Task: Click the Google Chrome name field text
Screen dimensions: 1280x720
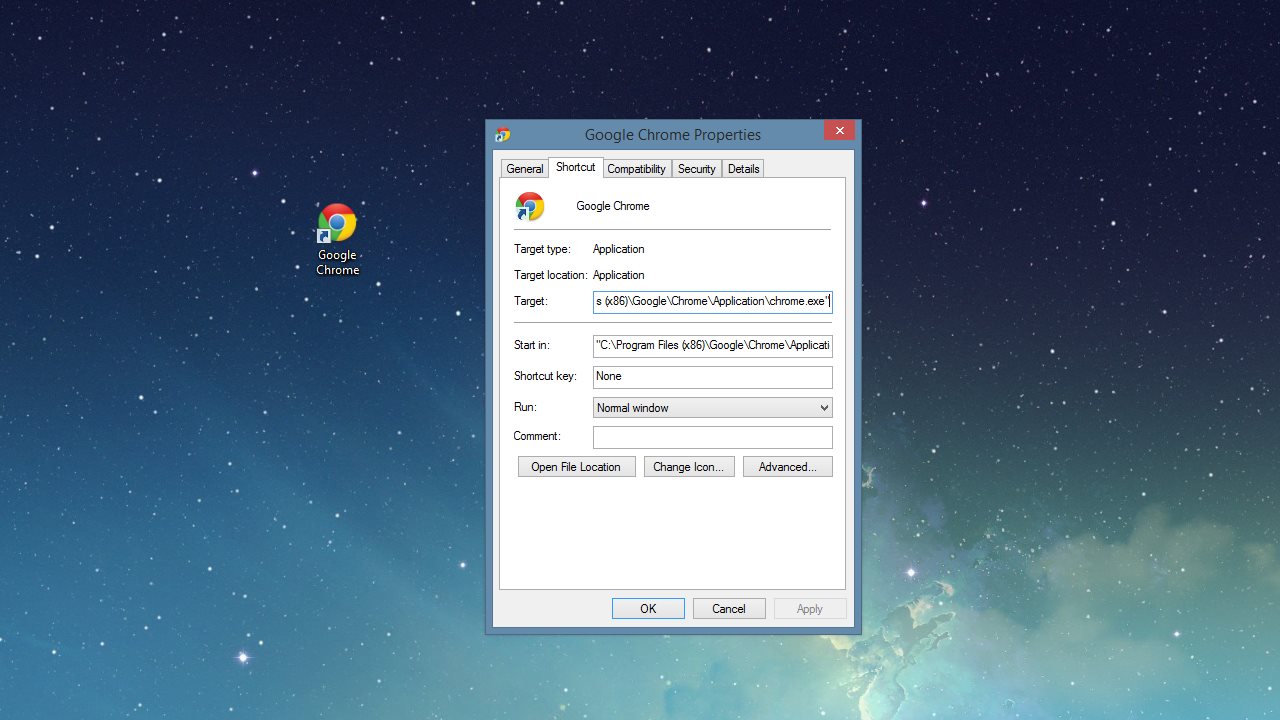Action: (x=613, y=206)
